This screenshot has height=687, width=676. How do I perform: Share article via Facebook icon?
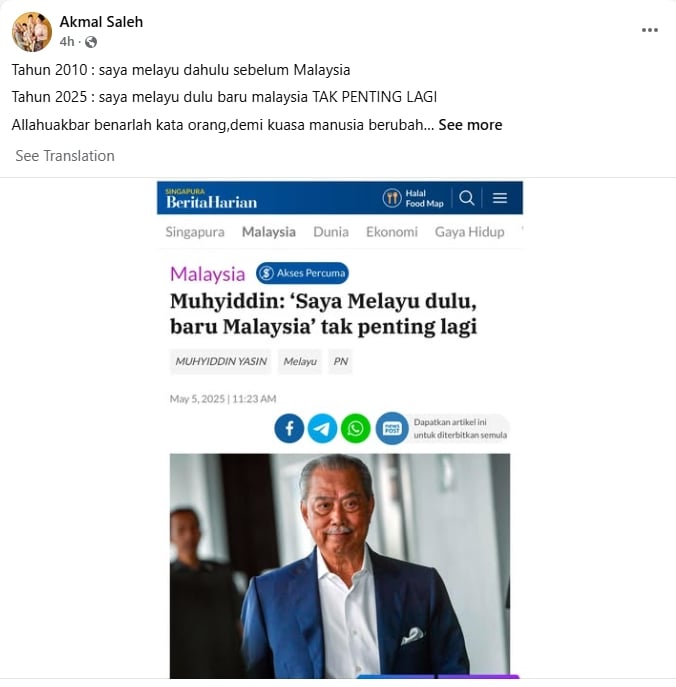(x=289, y=428)
